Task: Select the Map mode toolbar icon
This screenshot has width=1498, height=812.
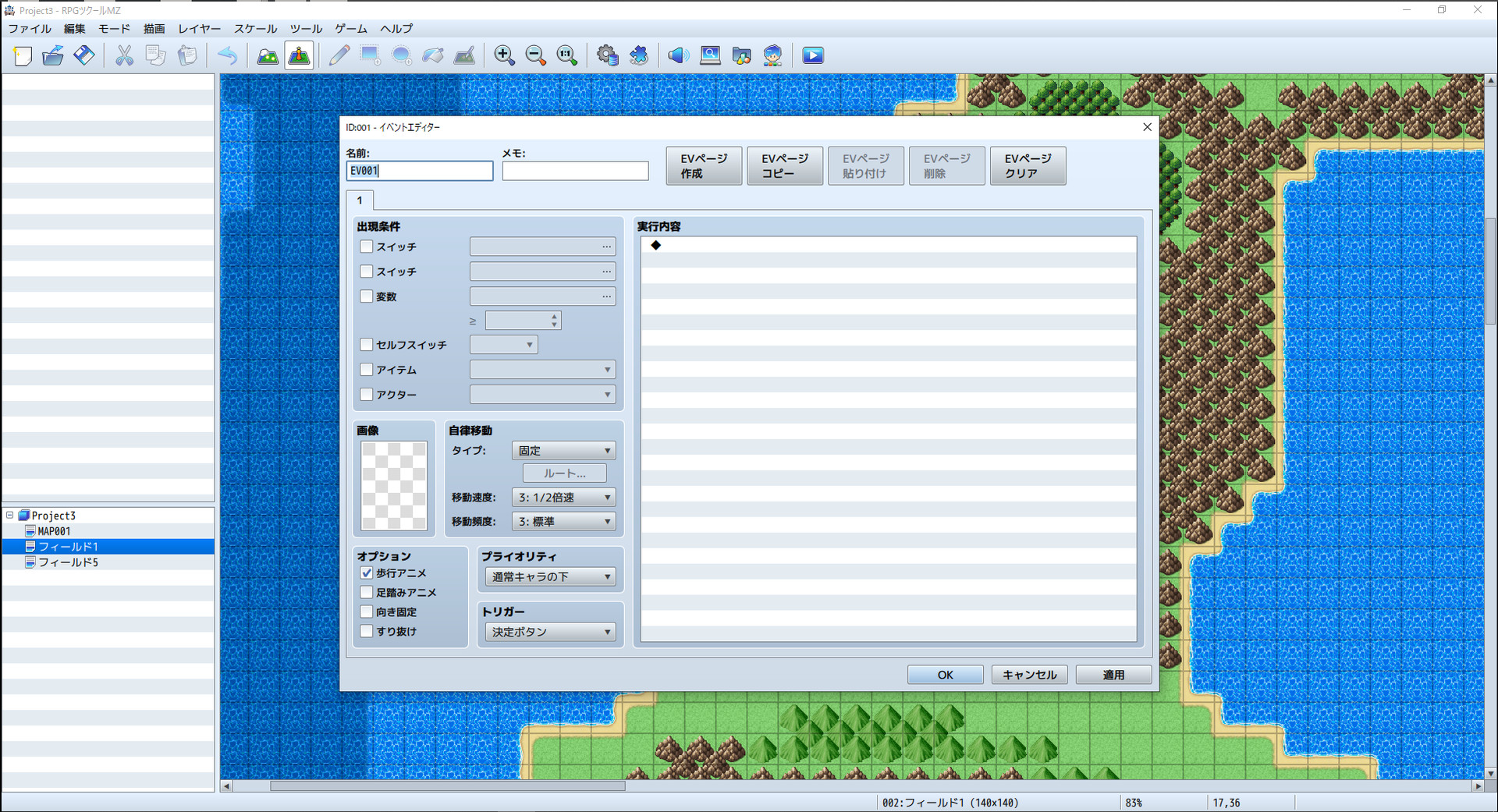Action: point(268,55)
